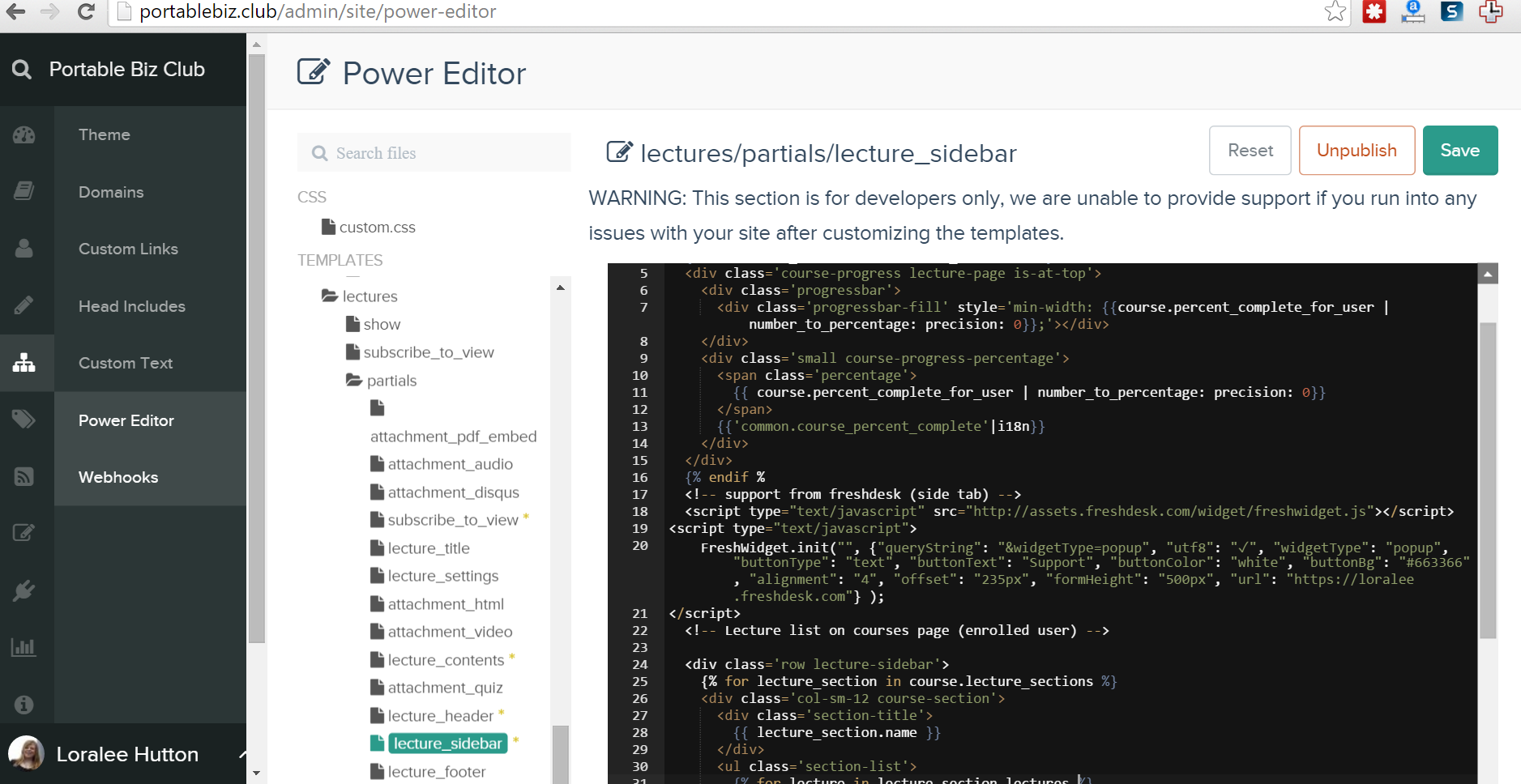Click the edit icon beside the Power Editor heading

314,72
